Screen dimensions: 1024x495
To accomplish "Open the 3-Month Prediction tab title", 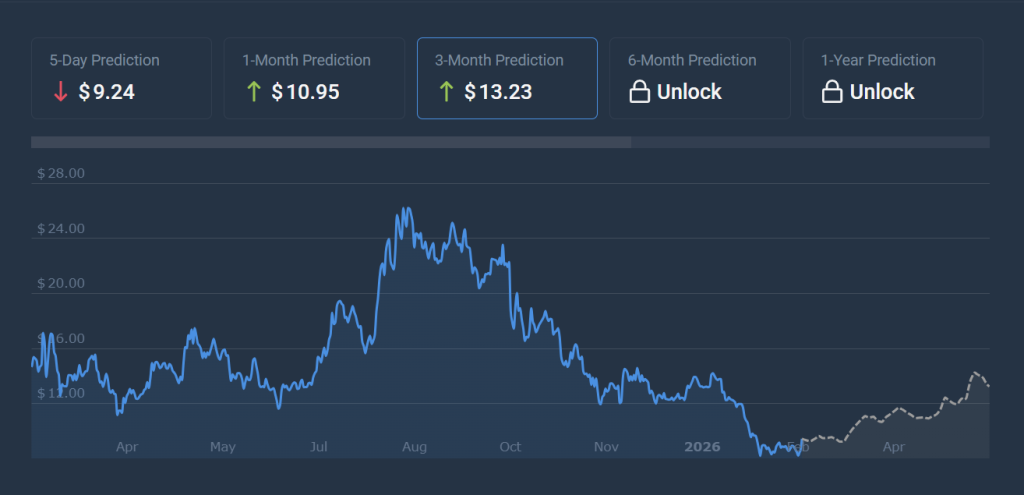I will [499, 60].
